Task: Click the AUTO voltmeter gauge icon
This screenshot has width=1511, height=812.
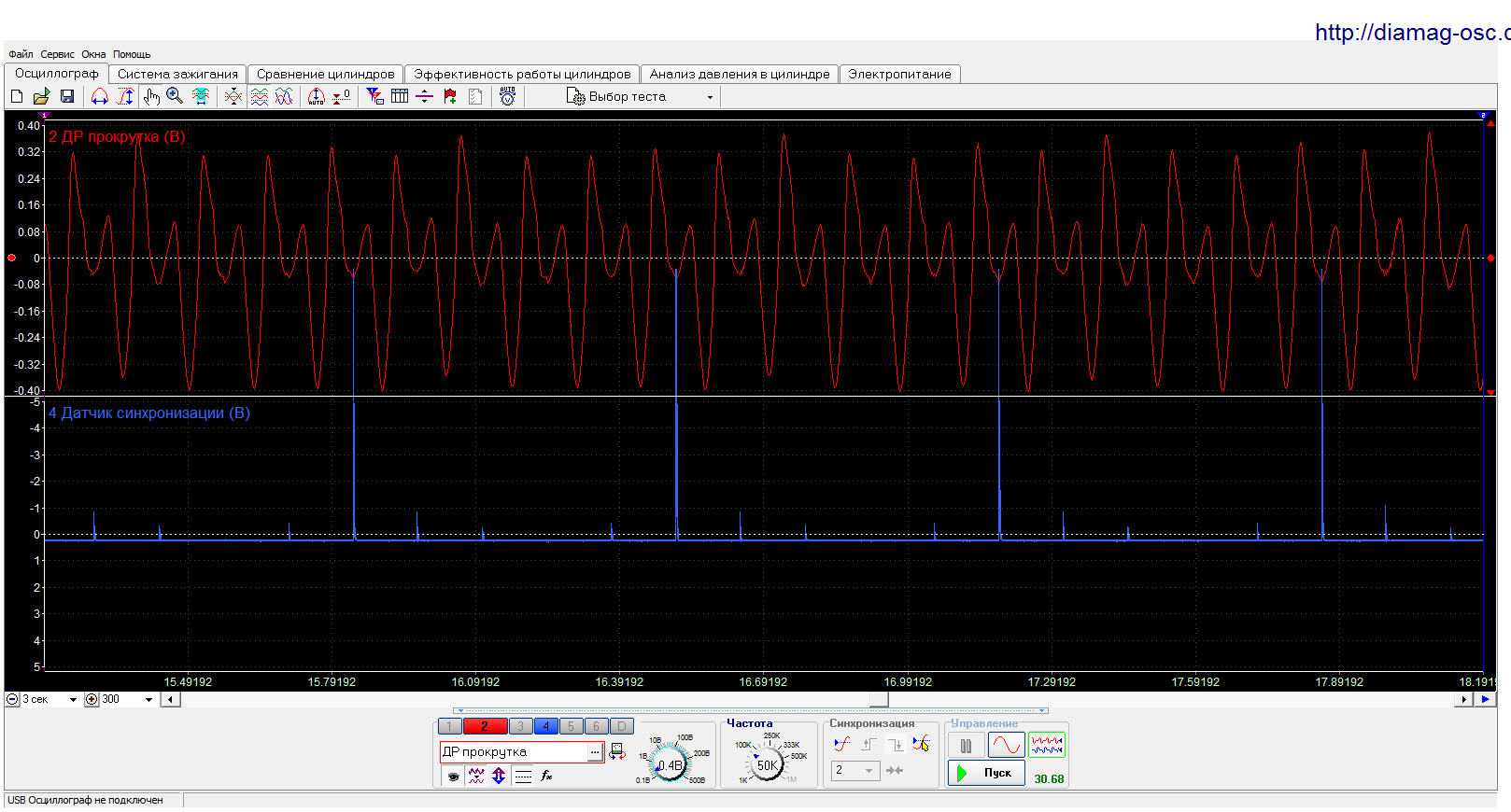Action: click(x=508, y=96)
